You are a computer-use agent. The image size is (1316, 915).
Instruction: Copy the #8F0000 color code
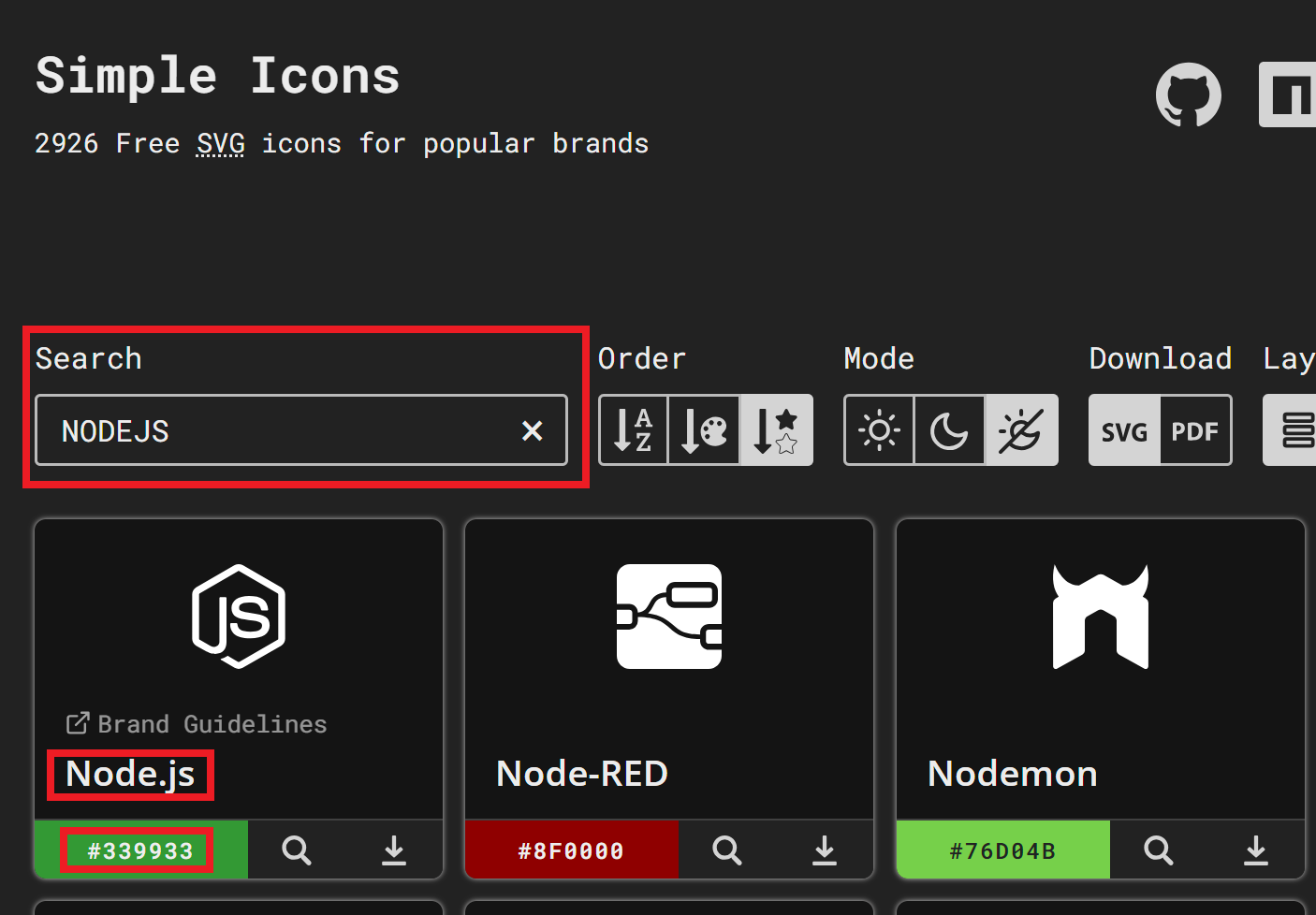[571, 850]
